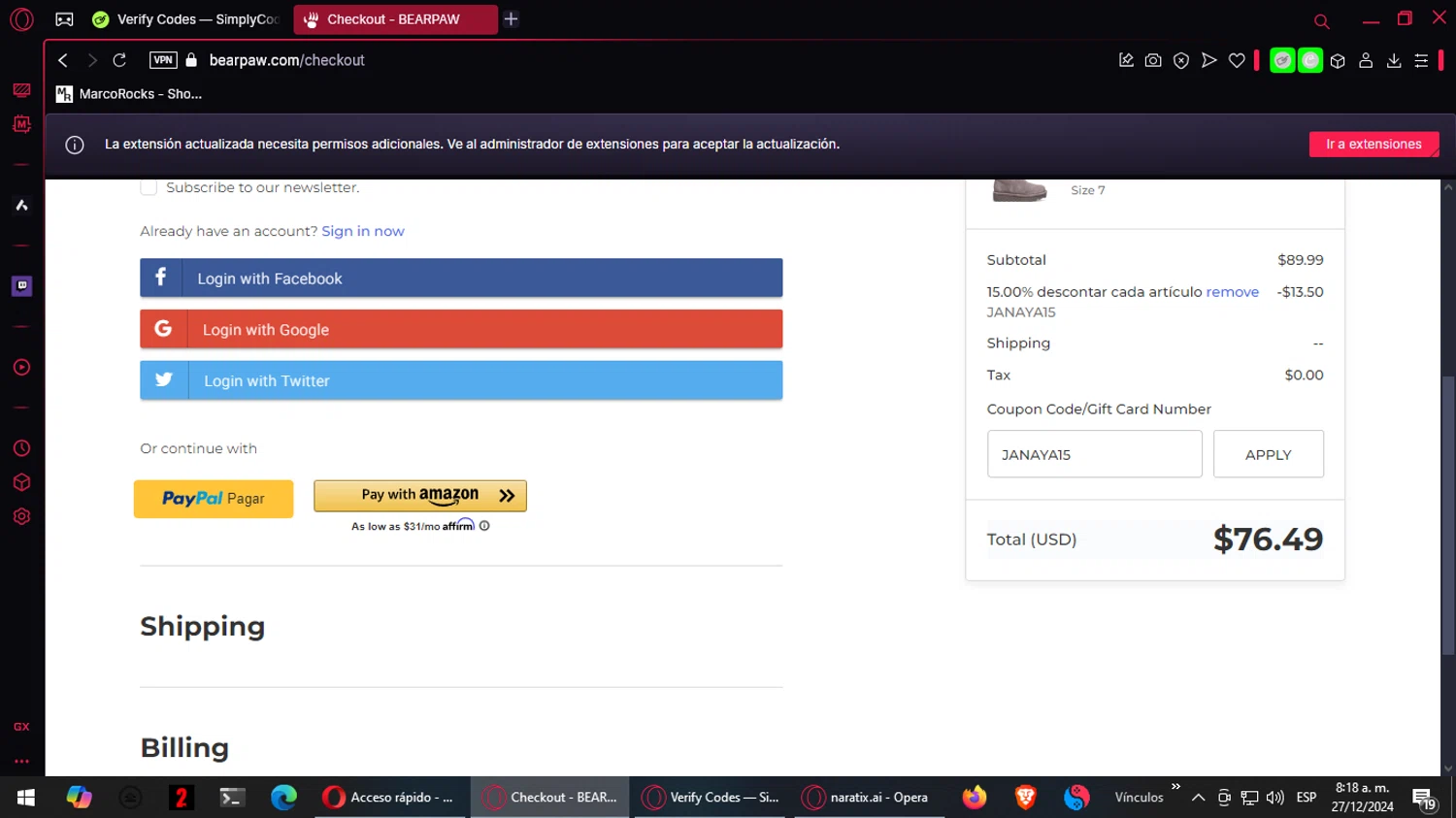Click the boot product thumbnail
Image resolution: width=1456 pixels, height=818 pixels.
(x=1019, y=190)
